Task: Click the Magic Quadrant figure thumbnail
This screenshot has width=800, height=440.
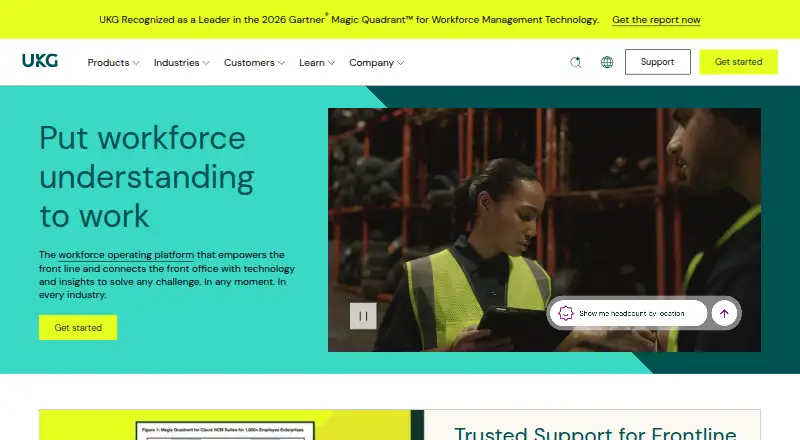Action: tap(225, 431)
